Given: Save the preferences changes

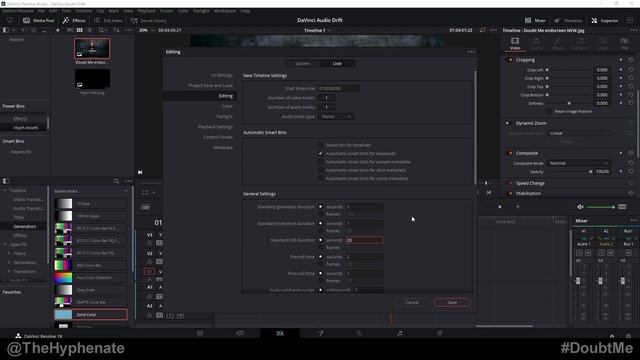Looking at the screenshot, I should click(452, 302).
